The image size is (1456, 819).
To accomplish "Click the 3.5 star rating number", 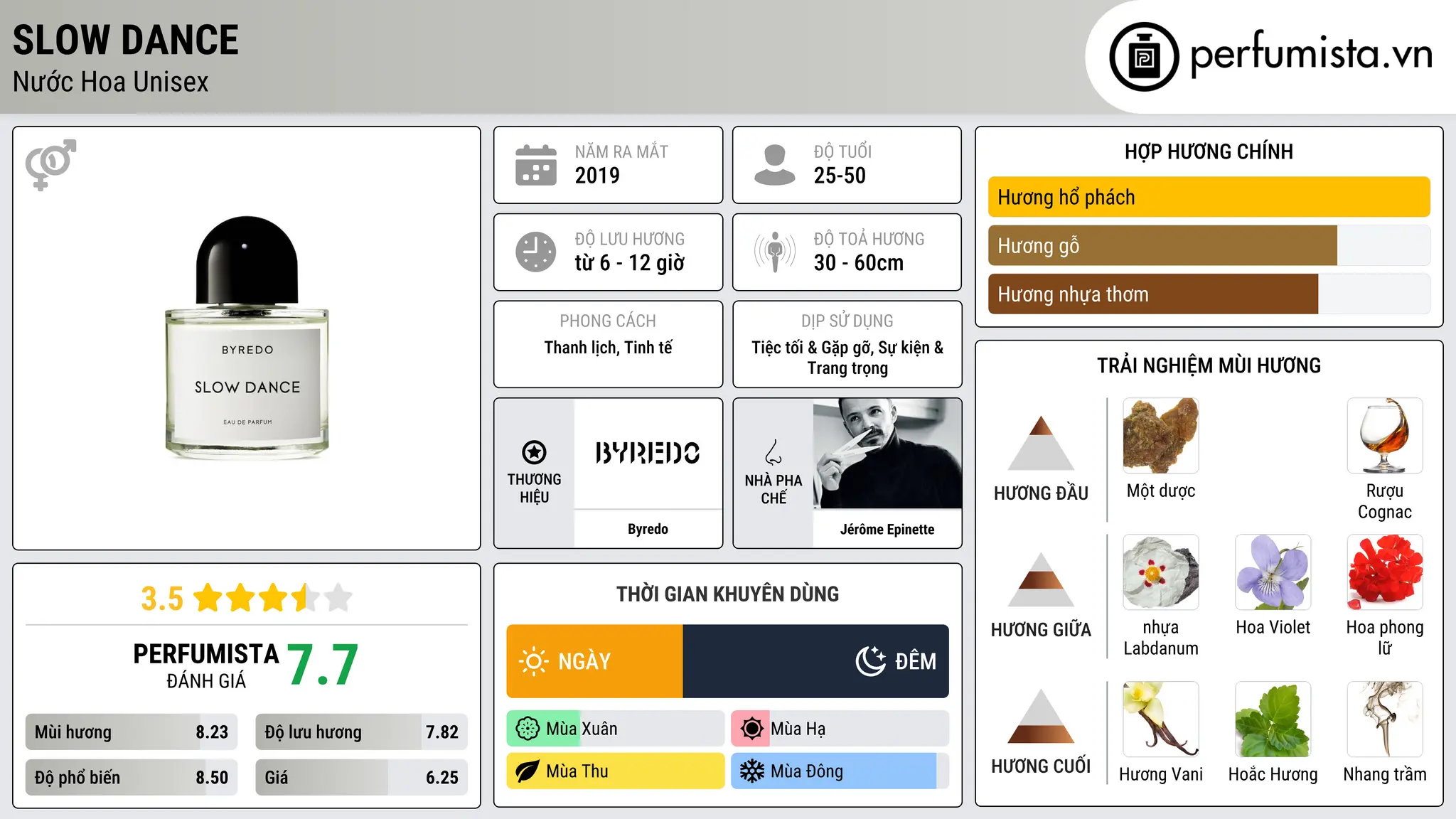I will [x=162, y=599].
